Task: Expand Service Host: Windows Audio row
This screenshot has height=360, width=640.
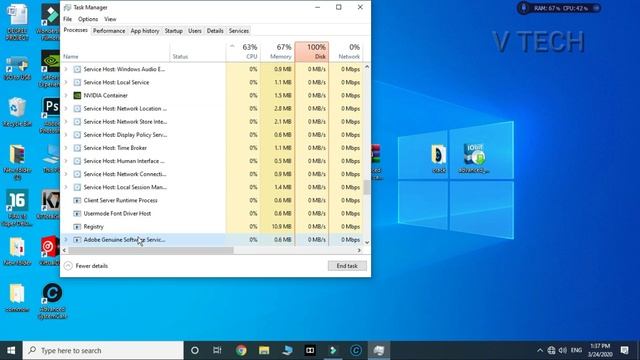Action: pyautogui.click(x=66, y=69)
